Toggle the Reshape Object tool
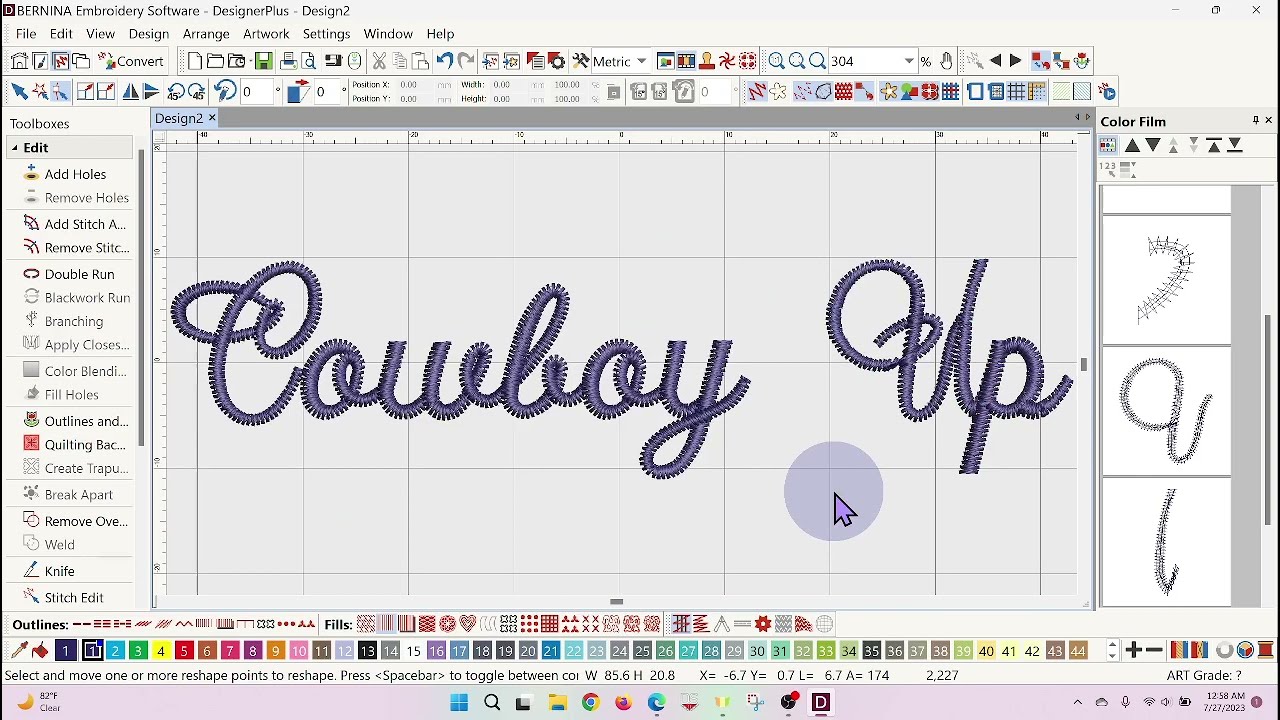1280x720 pixels. point(60,92)
